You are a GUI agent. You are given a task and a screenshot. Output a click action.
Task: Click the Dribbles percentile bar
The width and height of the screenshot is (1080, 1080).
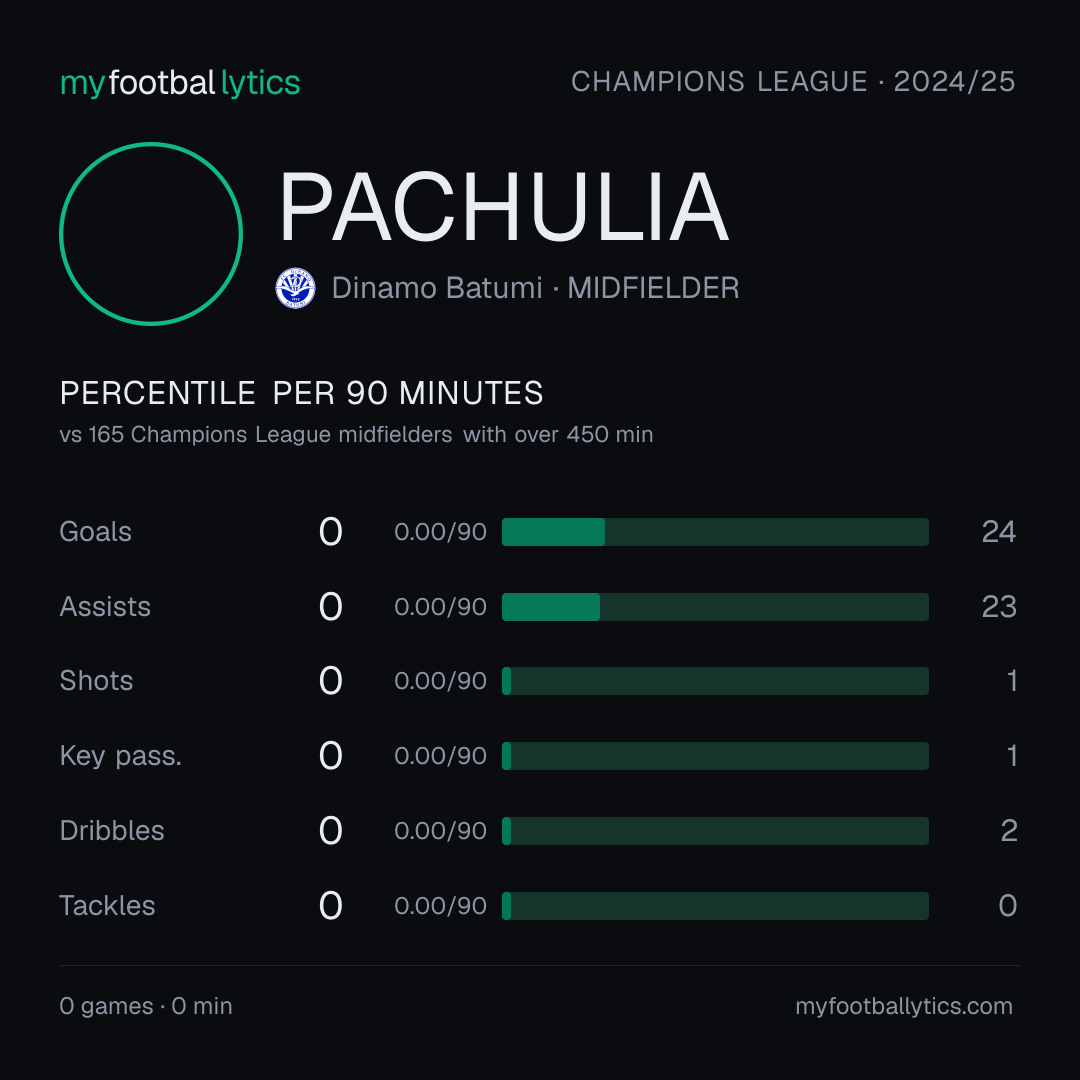click(715, 831)
